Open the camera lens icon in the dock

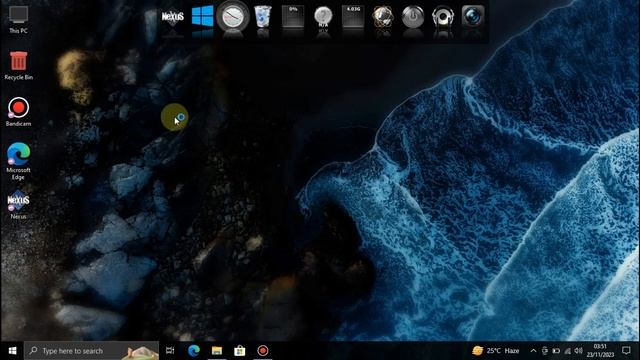pos(473,16)
